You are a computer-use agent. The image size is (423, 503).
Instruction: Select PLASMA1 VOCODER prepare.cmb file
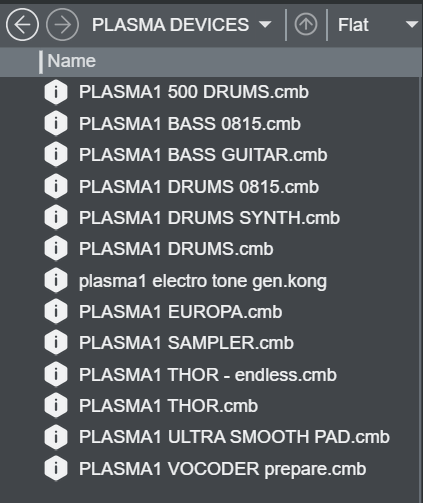tap(222, 469)
